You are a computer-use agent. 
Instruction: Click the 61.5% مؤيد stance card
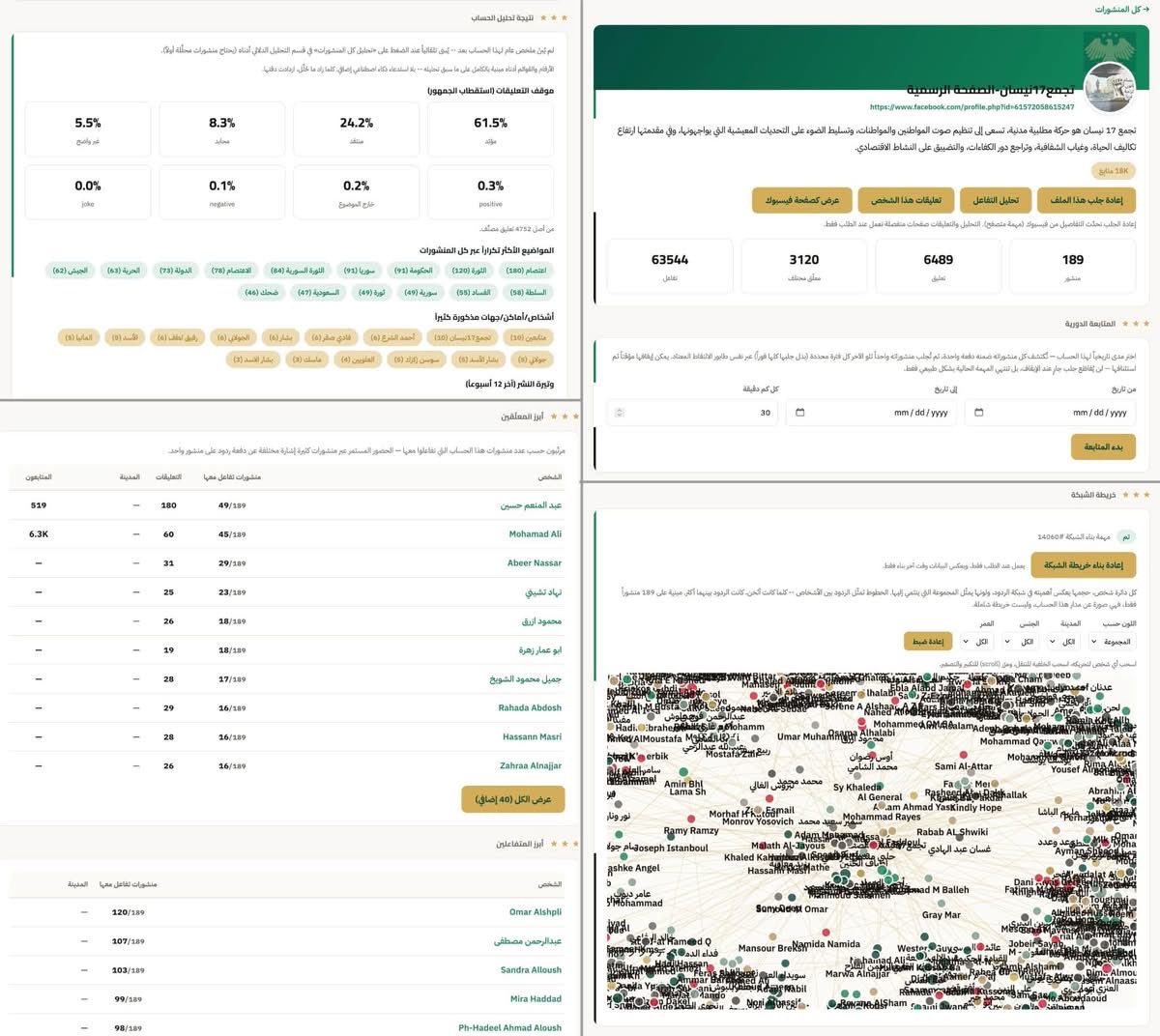[x=490, y=129]
